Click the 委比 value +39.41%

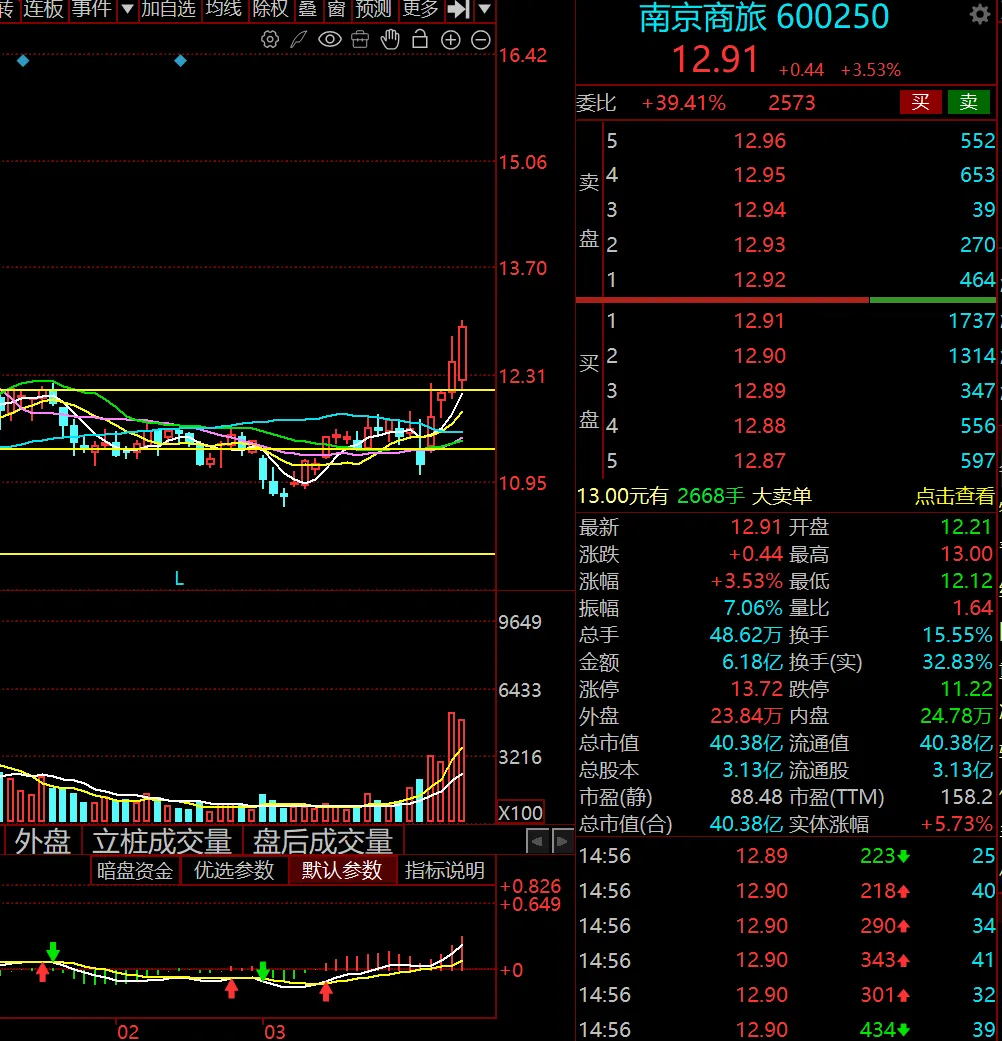[x=683, y=103]
